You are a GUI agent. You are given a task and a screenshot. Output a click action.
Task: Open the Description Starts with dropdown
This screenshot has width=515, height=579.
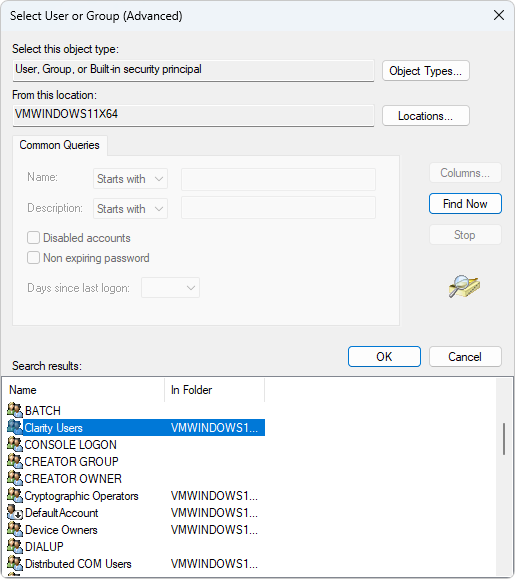click(x=130, y=209)
